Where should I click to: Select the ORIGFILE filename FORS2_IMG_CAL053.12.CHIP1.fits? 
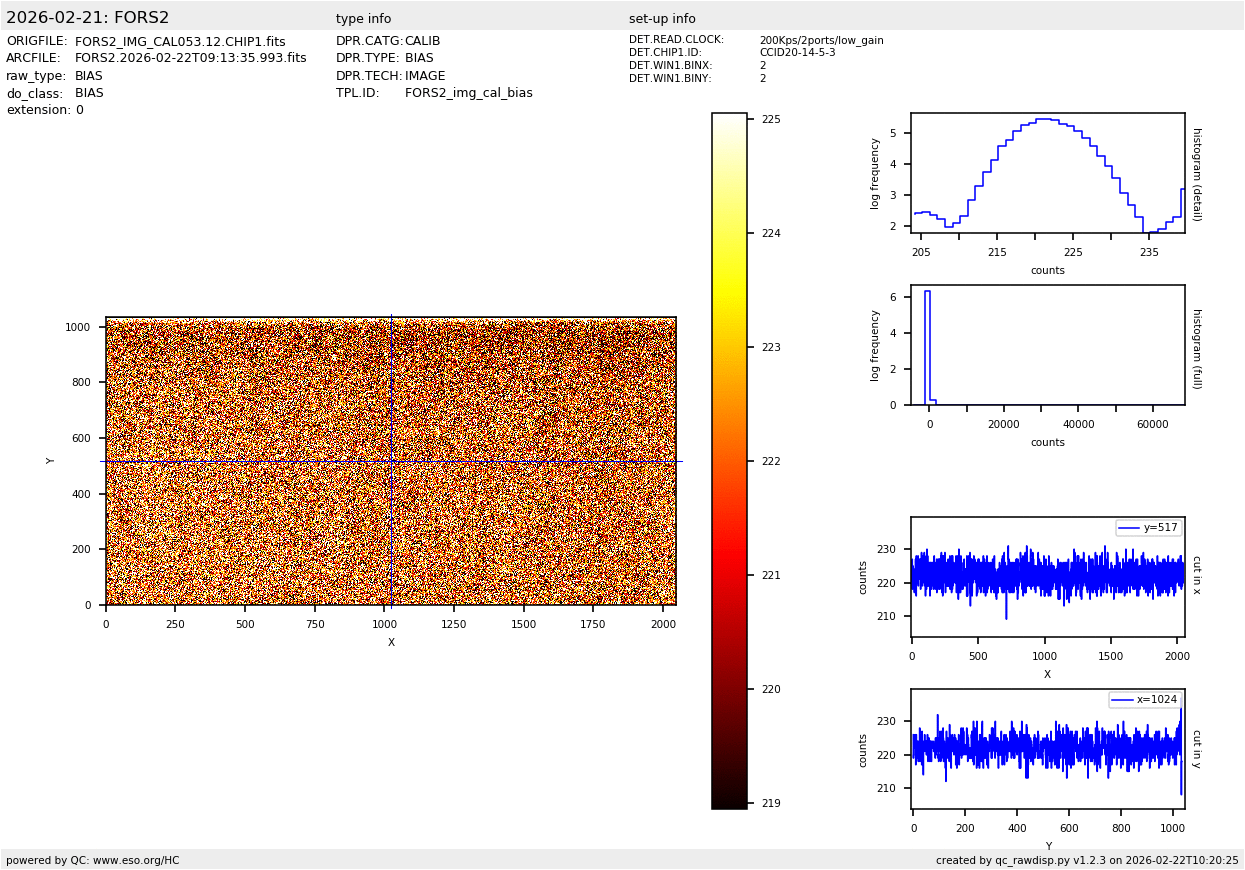(x=180, y=42)
